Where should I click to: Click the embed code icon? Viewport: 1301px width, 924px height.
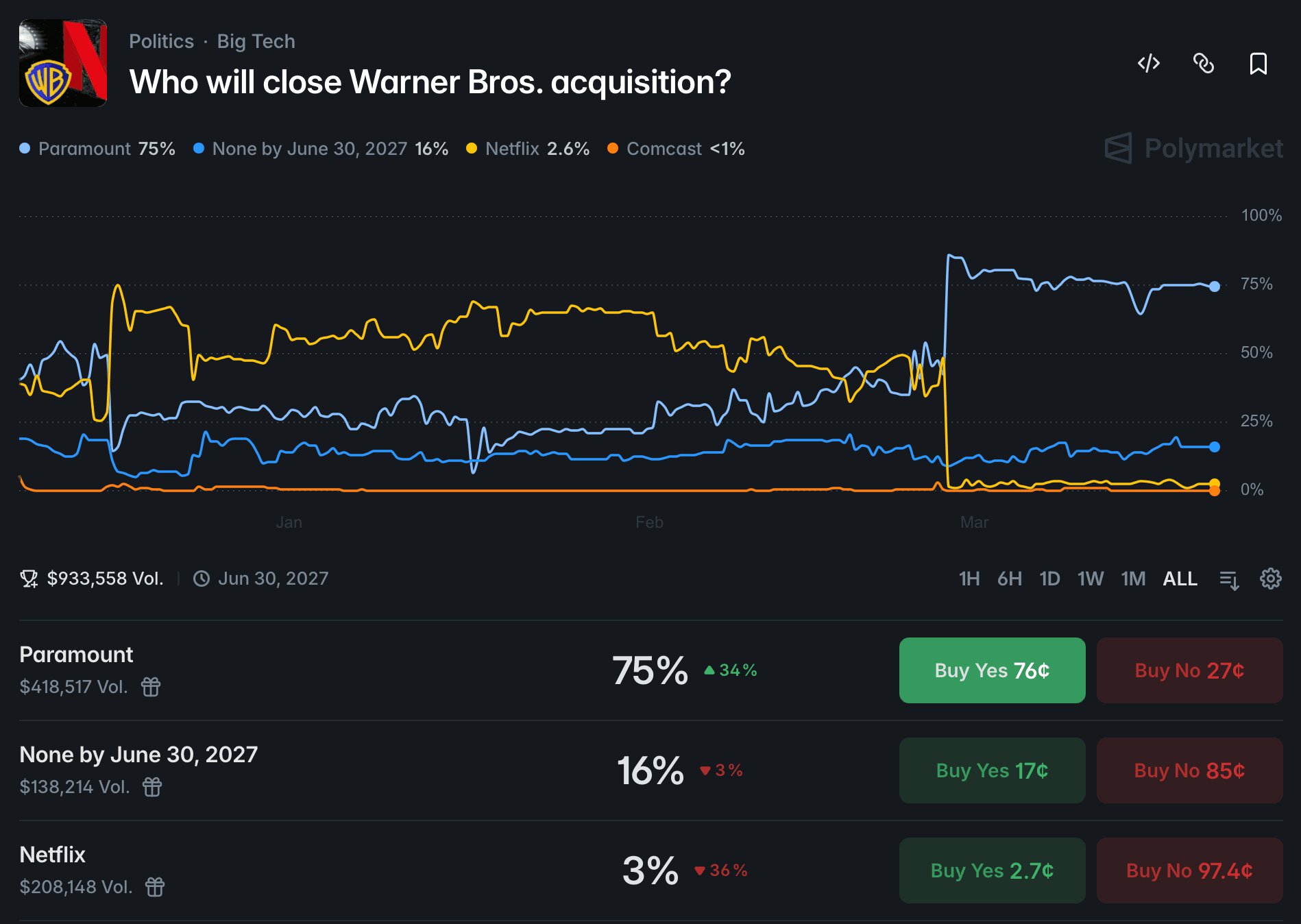(x=1148, y=63)
